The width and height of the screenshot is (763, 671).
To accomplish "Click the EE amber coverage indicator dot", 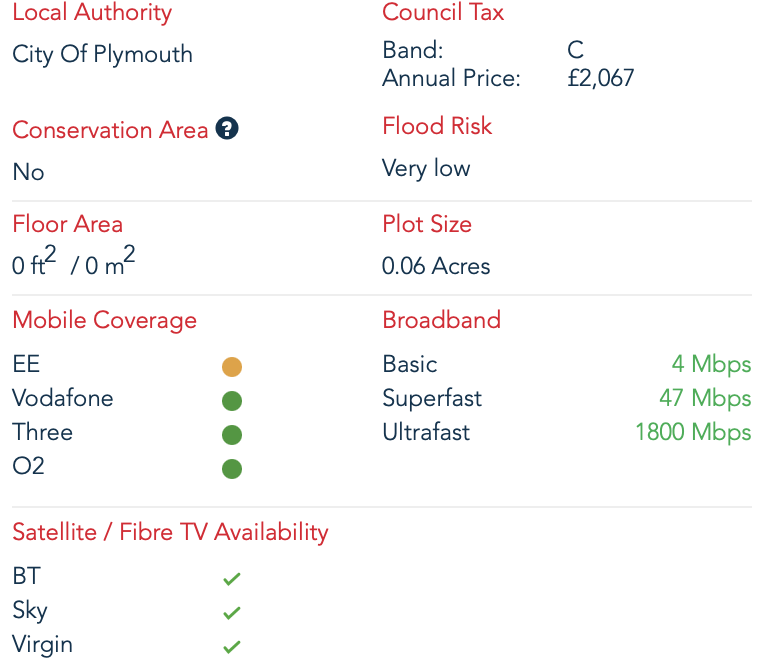I will (232, 367).
